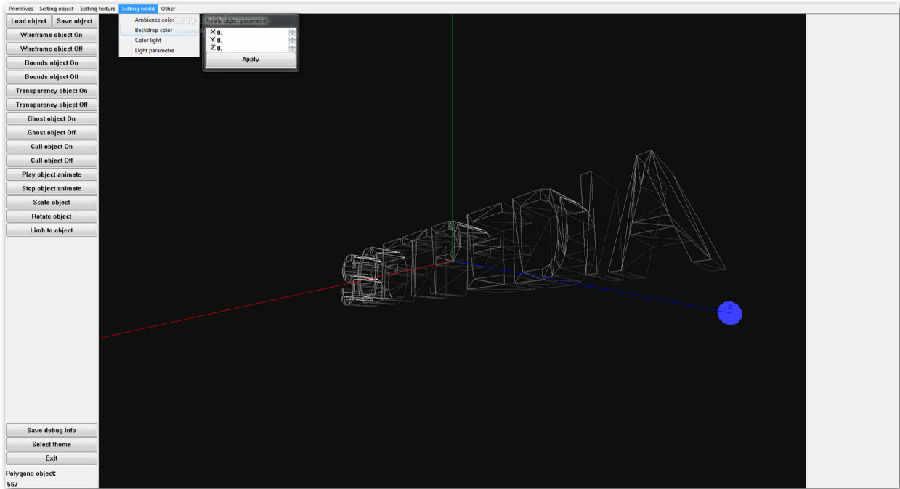Open the Setting object menu

coord(56,9)
